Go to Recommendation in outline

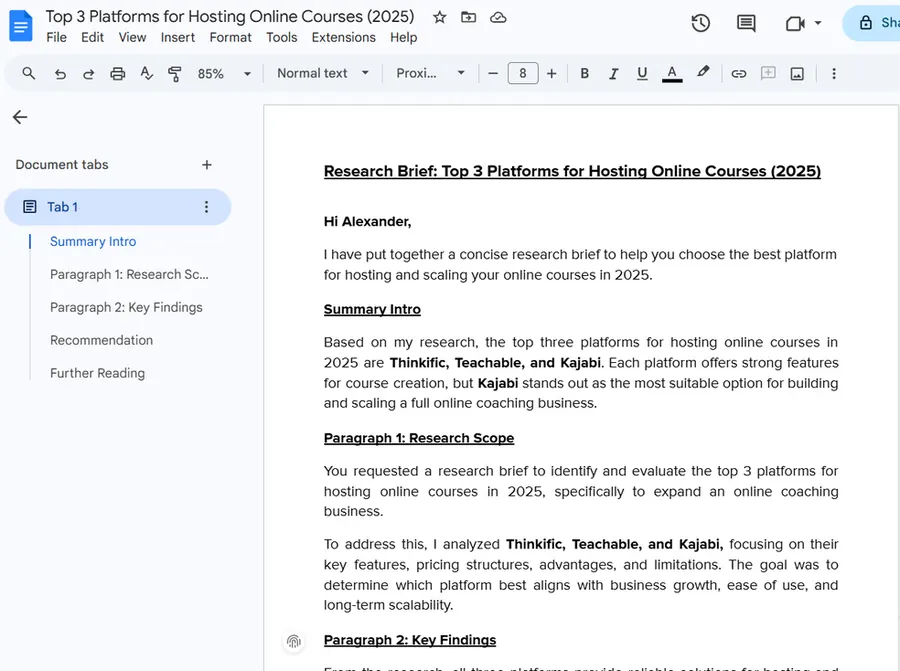click(x=102, y=340)
